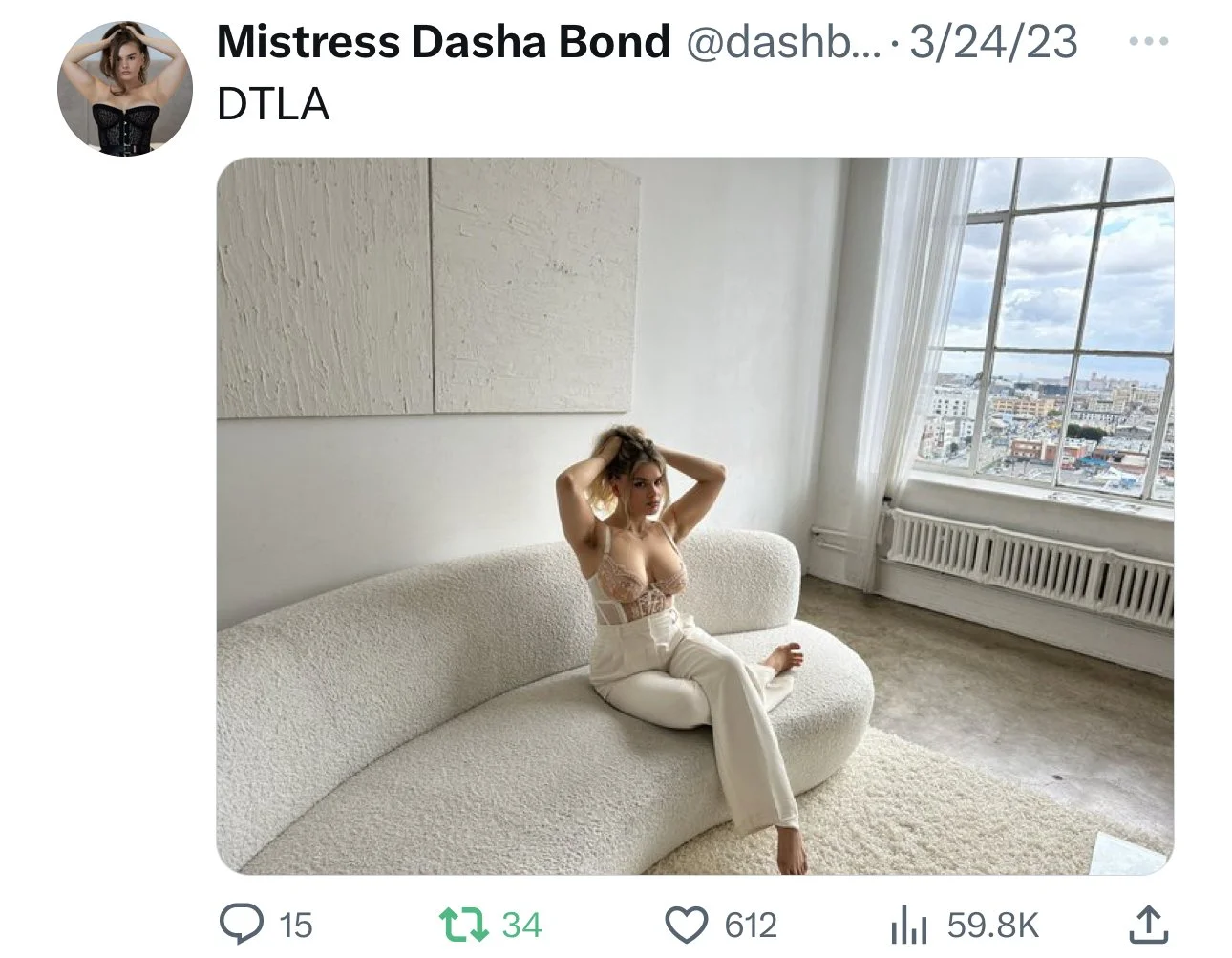Retweet using the green arrows icon

[462, 925]
